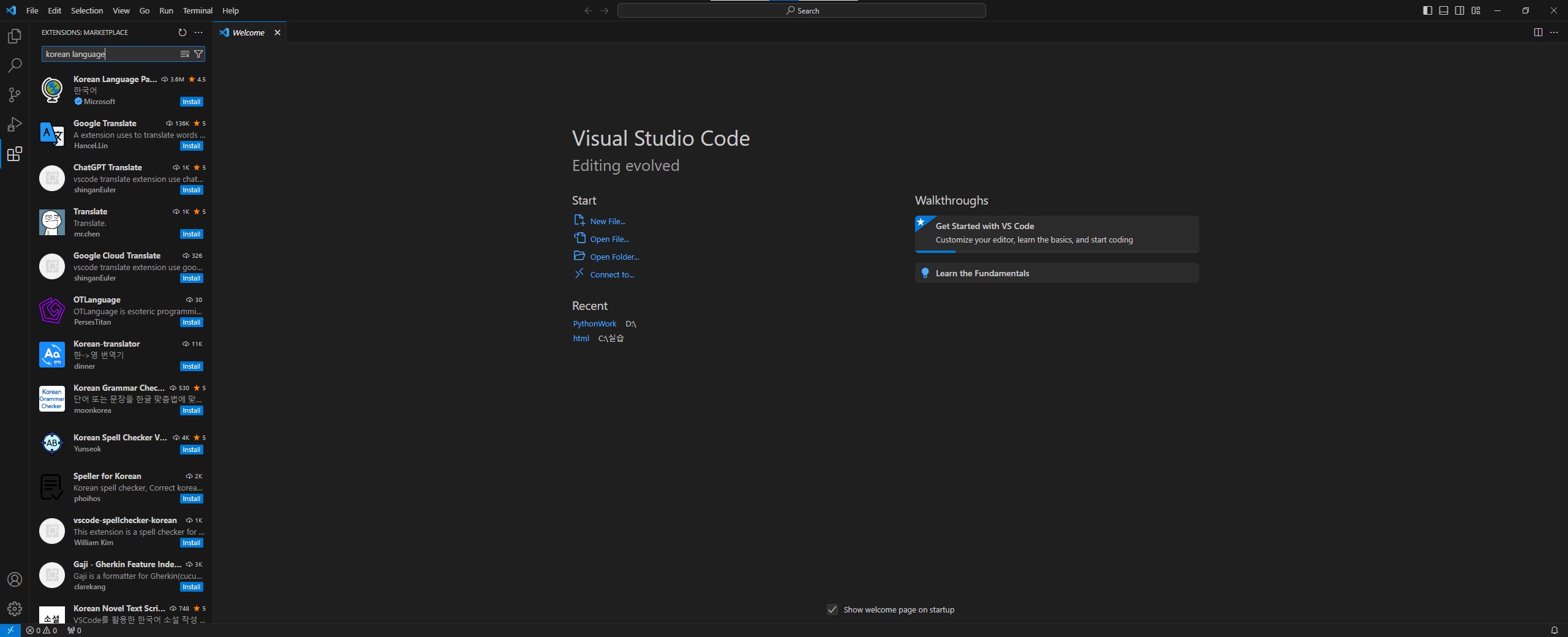Click the Get Started walkthrough progress bar
The width and height of the screenshot is (1568, 637).
[x=935, y=252]
